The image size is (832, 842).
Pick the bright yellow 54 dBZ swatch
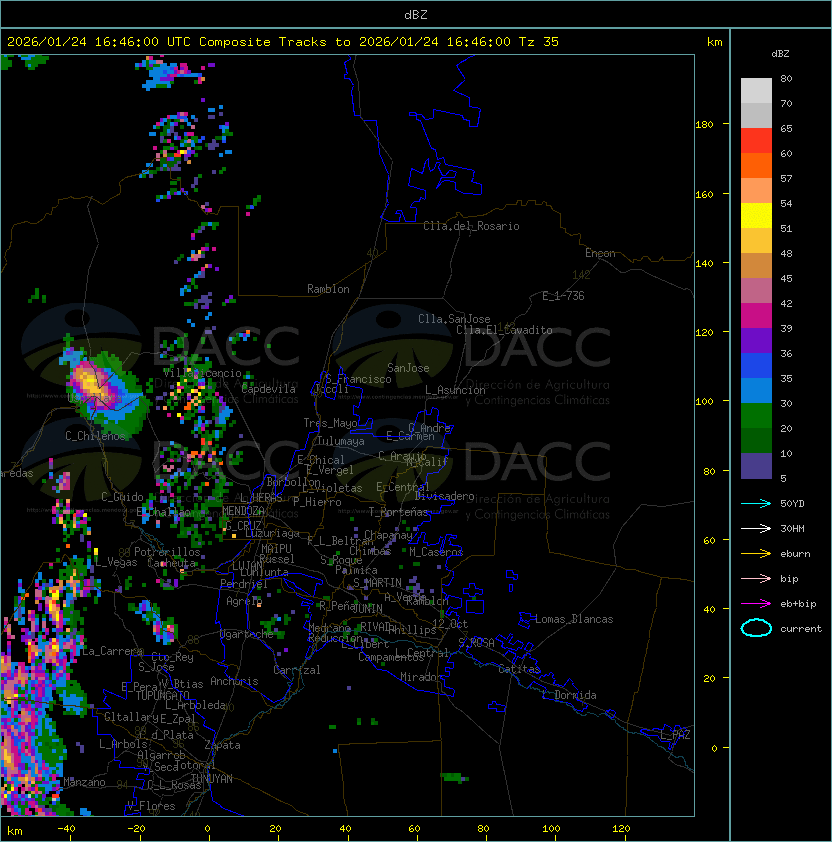[x=756, y=215]
